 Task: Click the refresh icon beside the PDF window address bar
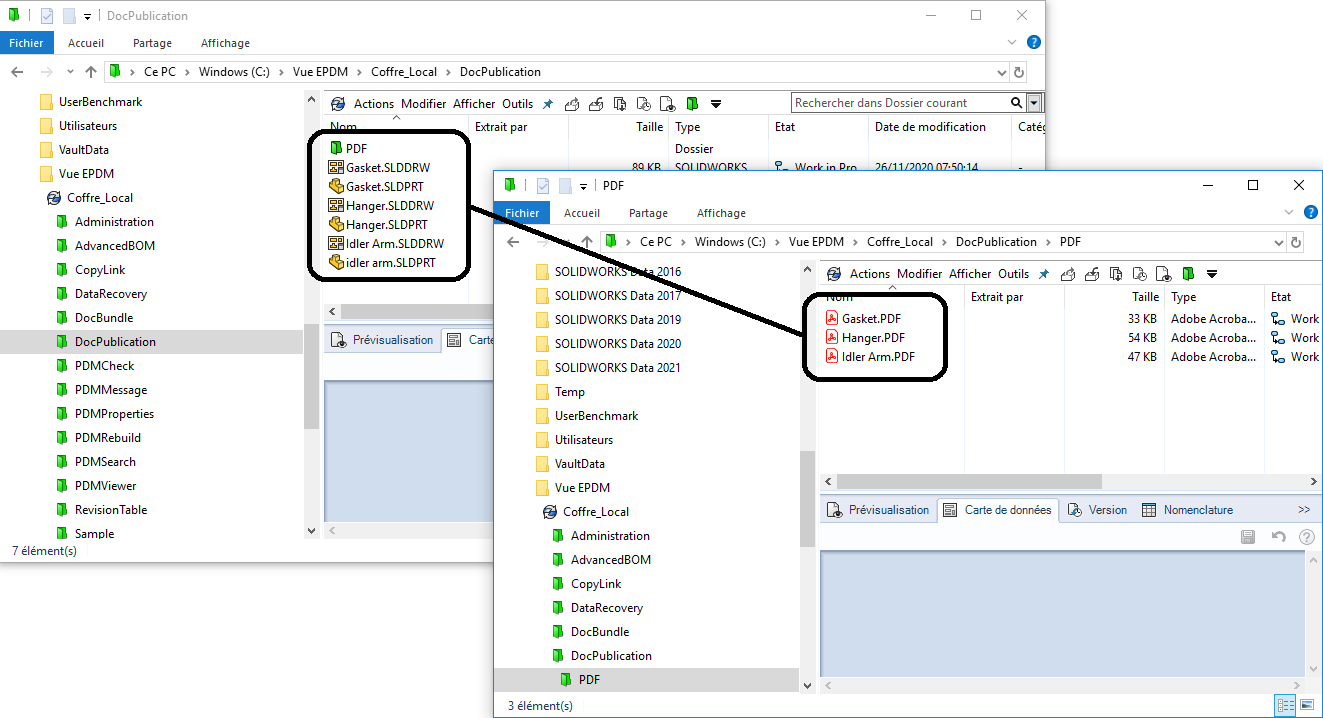[x=1296, y=242]
